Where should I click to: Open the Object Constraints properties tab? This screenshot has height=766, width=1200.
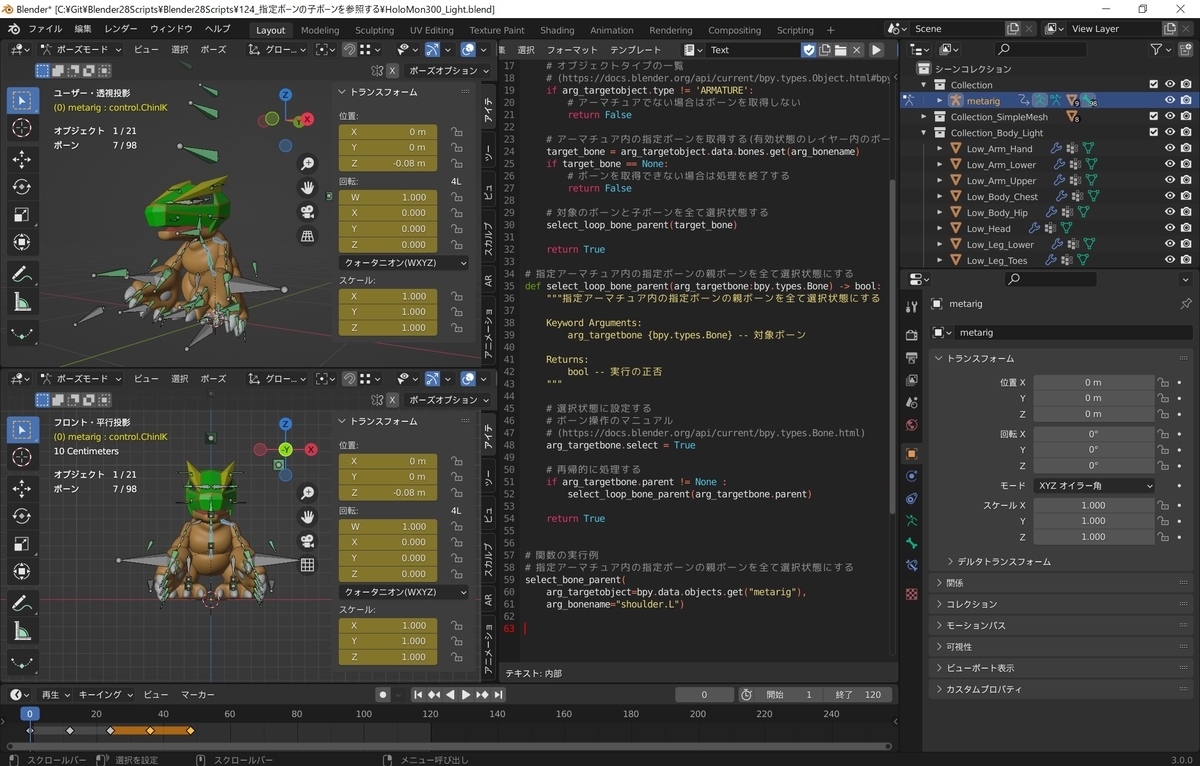pyautogui.click(x=911, y=498)
